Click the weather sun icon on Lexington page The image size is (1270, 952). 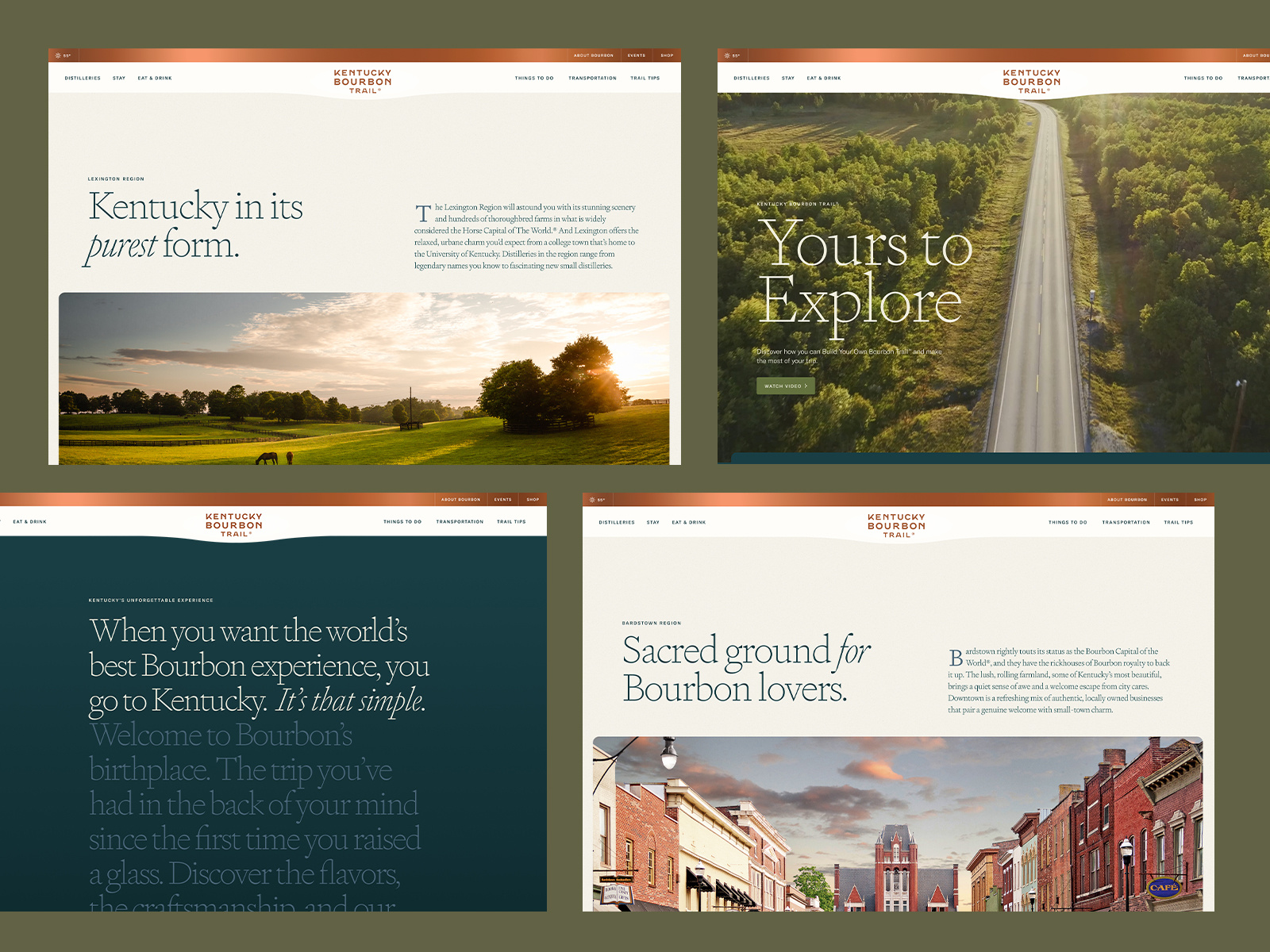tap(57, 56)
